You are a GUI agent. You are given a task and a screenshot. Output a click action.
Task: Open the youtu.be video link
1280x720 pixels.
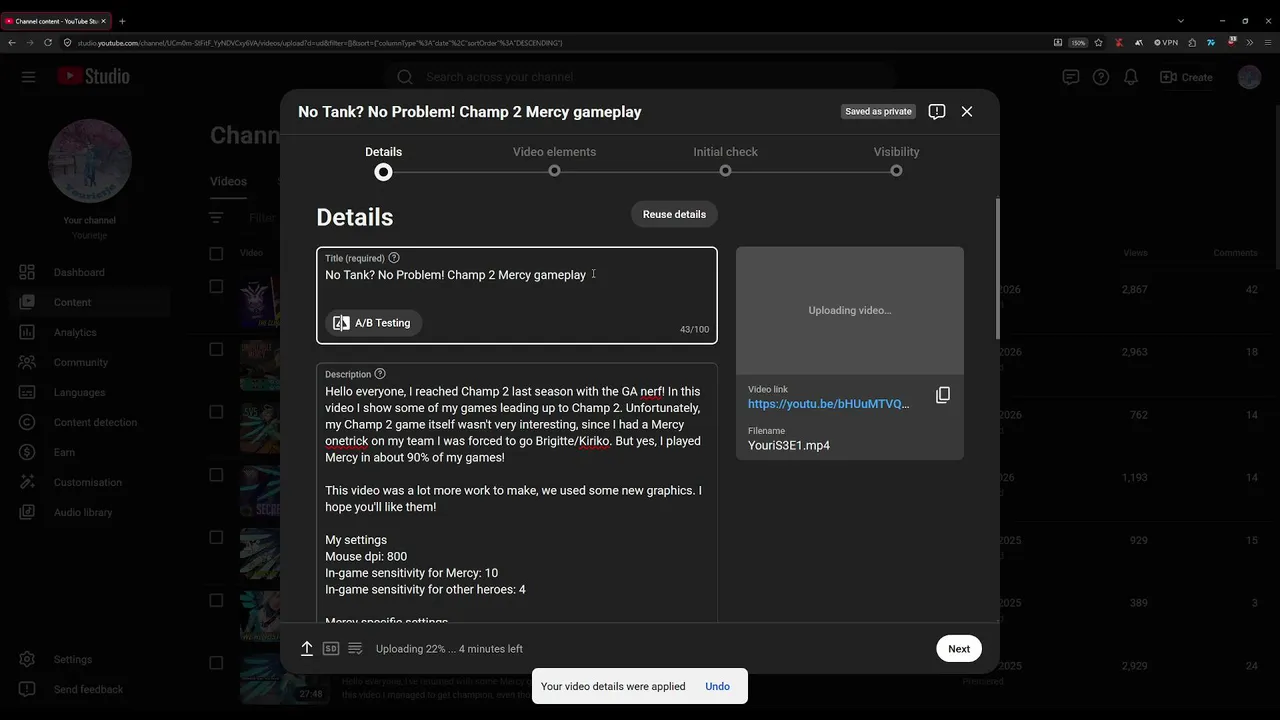click(x=829, y=404)
